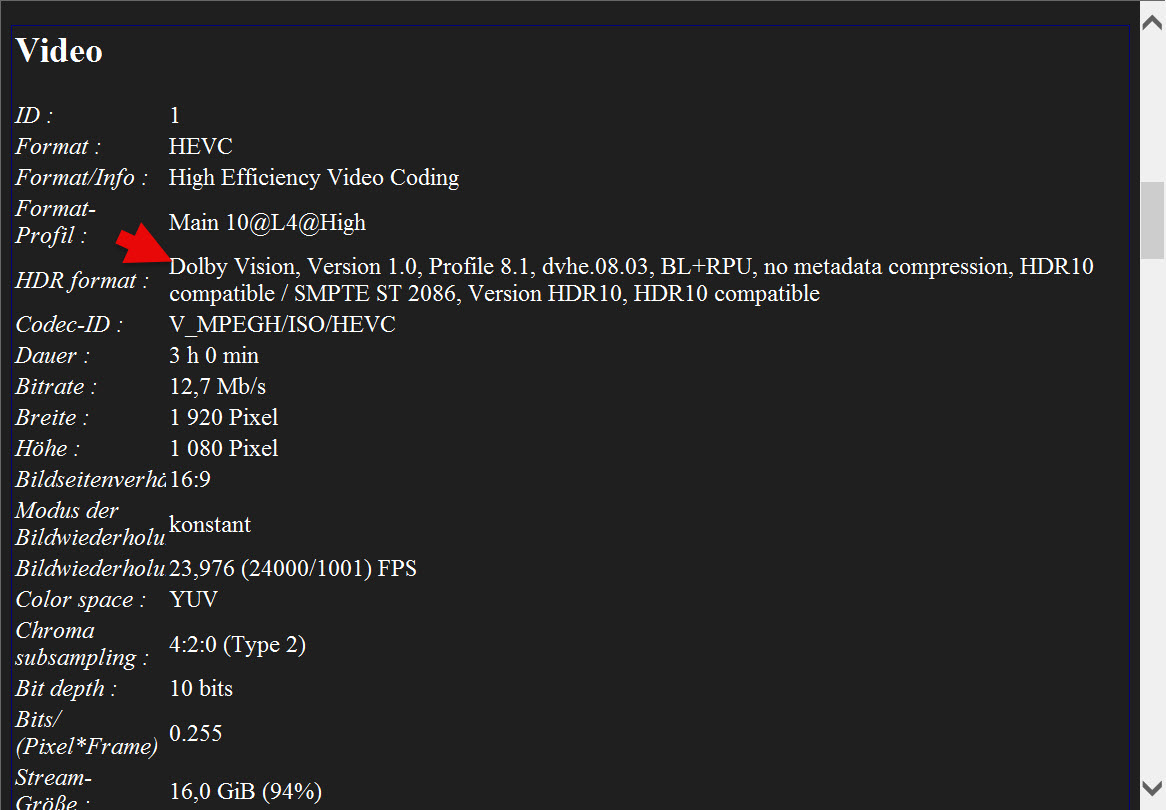Click the 12,7 Mb/s bitrate value
Viewport: 1166px width, 810px height.
217,386
